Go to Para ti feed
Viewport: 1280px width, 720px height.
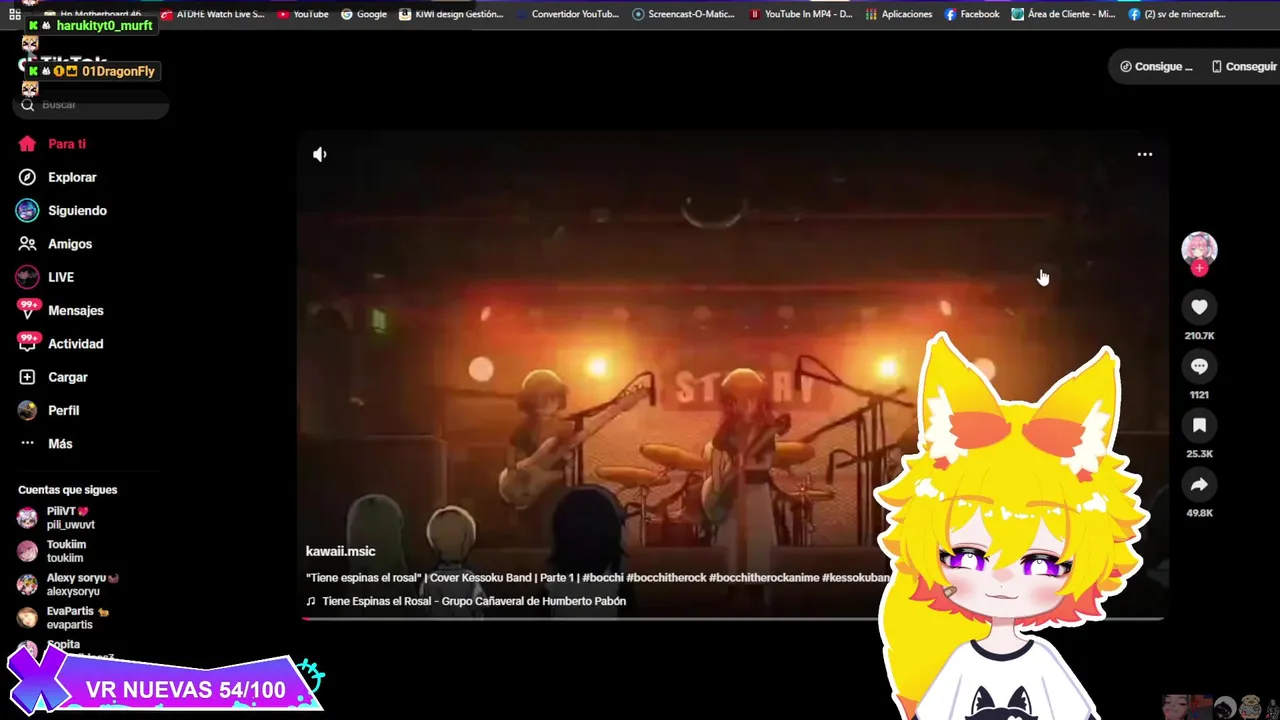[53, 144]
